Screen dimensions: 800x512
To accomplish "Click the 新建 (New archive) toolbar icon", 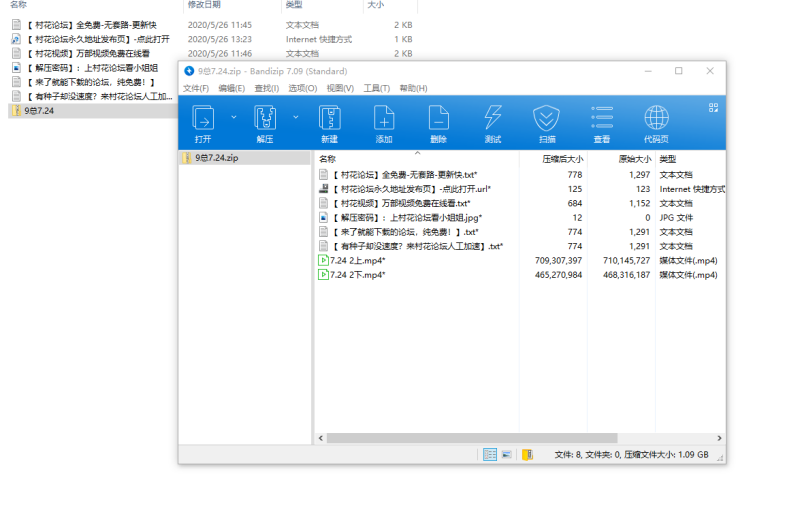I will click(x=329, y=122).
